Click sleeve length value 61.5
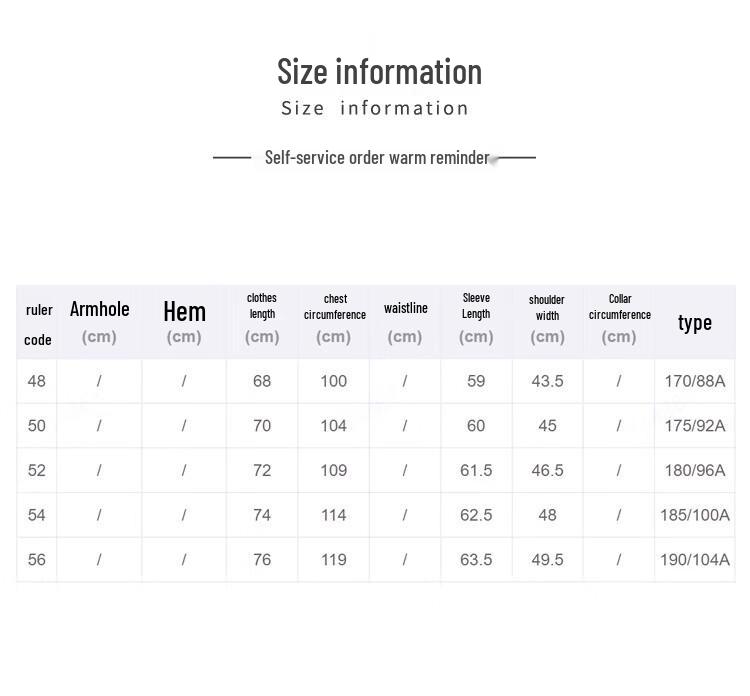This screenshot has height=696, width=750. [x=476, y=470]
